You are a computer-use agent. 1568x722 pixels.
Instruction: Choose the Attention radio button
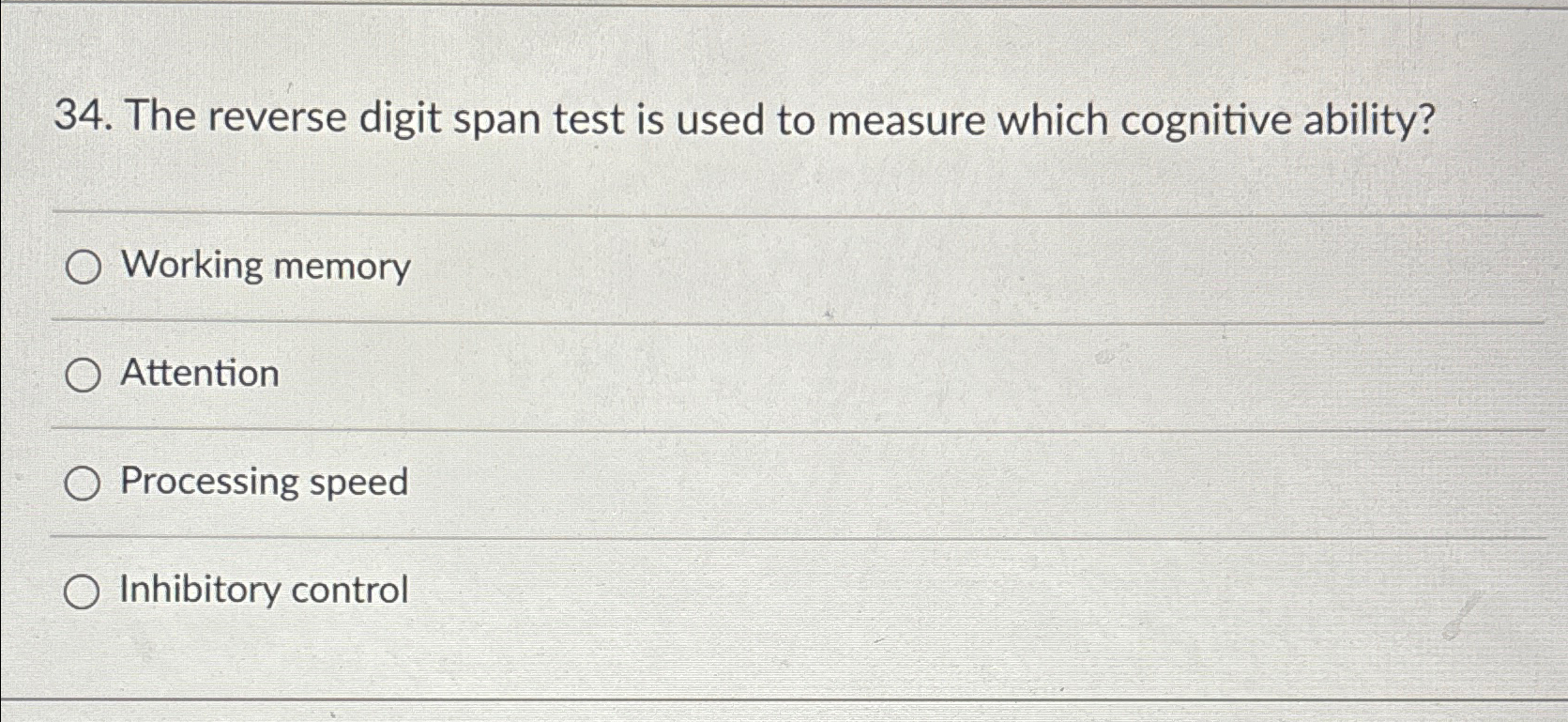(83, 376)
